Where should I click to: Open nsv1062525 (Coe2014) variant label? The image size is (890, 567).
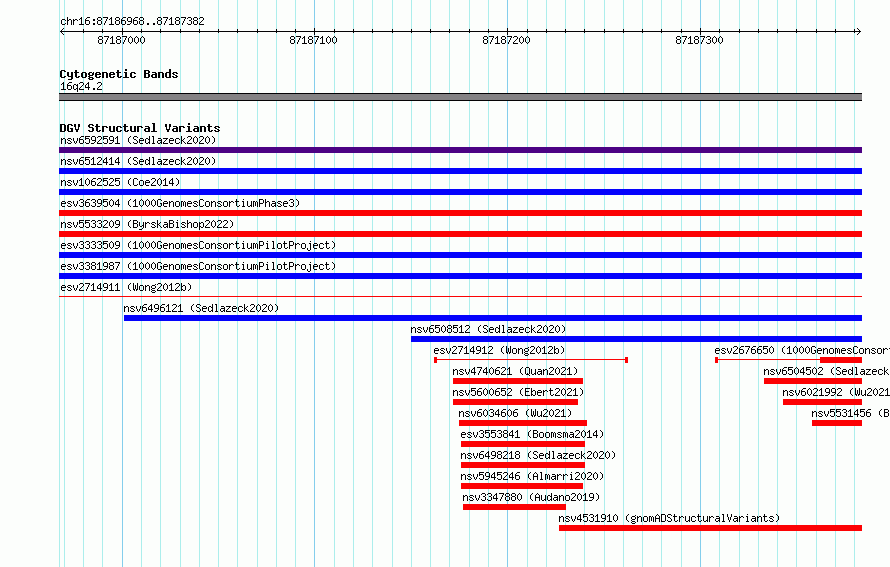120,182
